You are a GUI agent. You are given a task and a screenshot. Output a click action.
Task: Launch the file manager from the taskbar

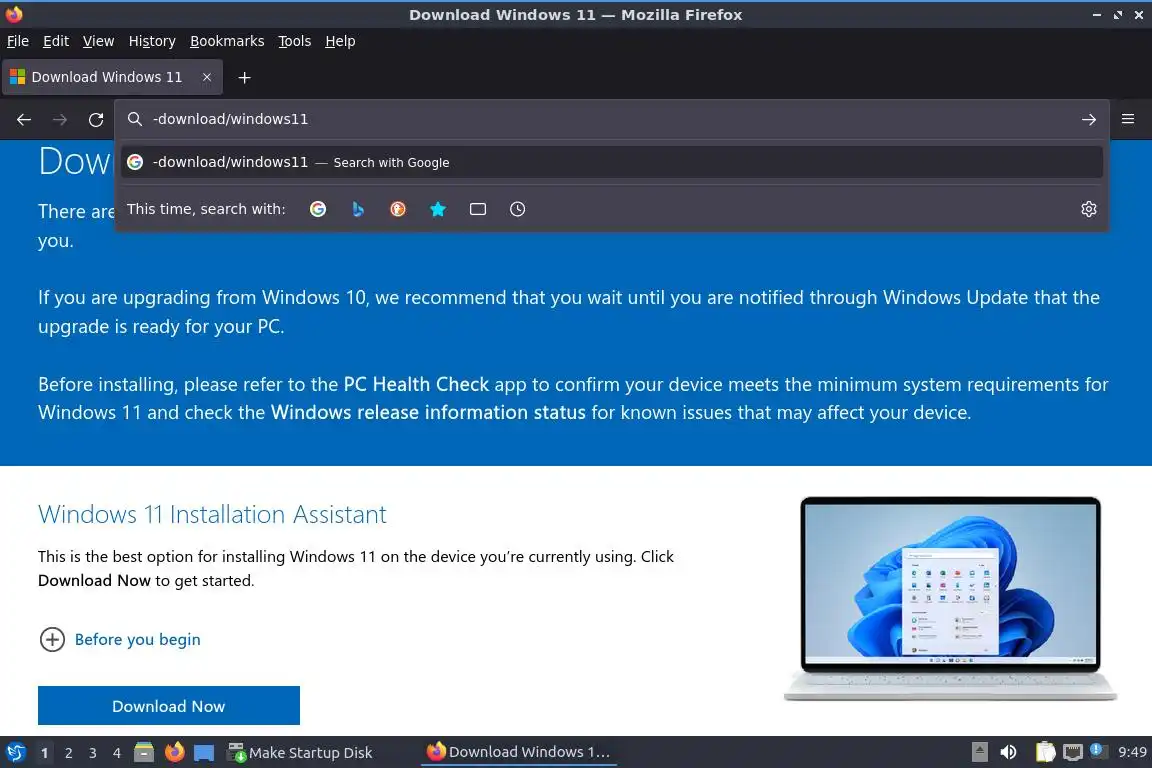point(144,752)
